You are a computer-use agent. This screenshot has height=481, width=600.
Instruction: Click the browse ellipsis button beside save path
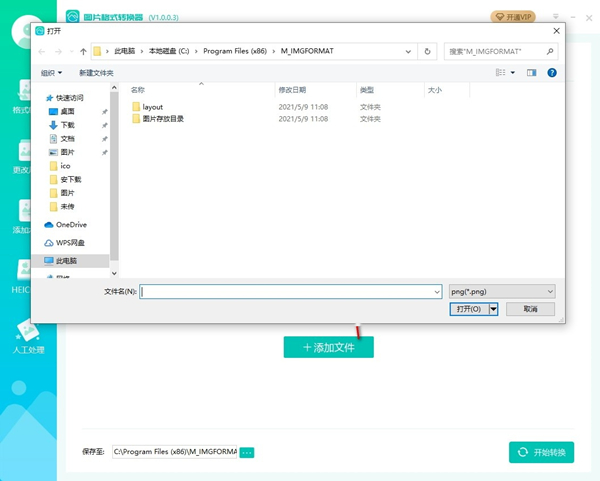[247, 453]
